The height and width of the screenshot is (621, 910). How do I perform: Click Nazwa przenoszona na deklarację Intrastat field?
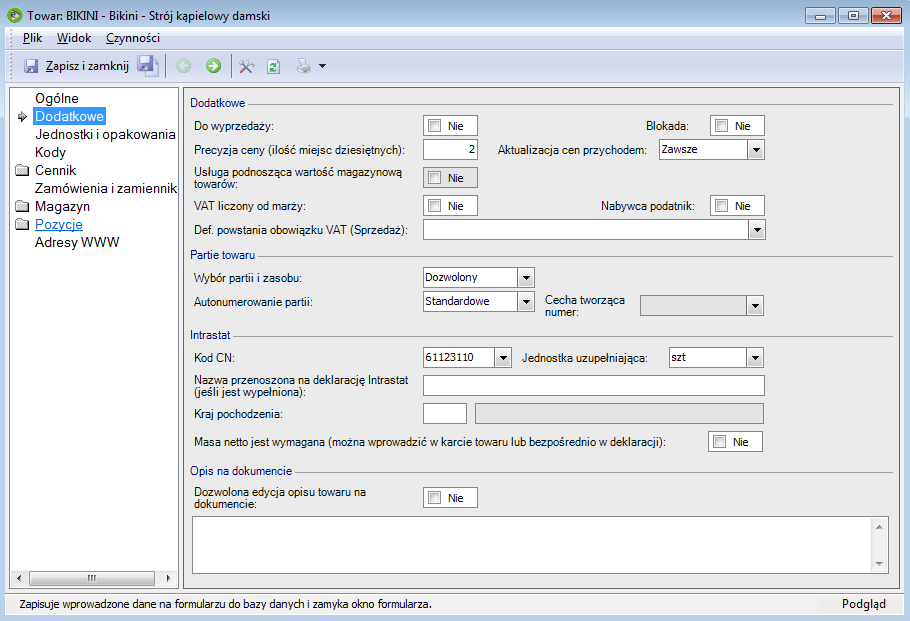click(x=594, y=385)
